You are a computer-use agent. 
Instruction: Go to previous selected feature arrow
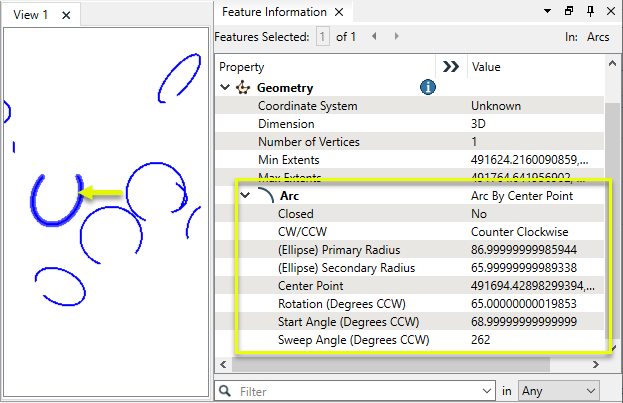tap(374, 37)
